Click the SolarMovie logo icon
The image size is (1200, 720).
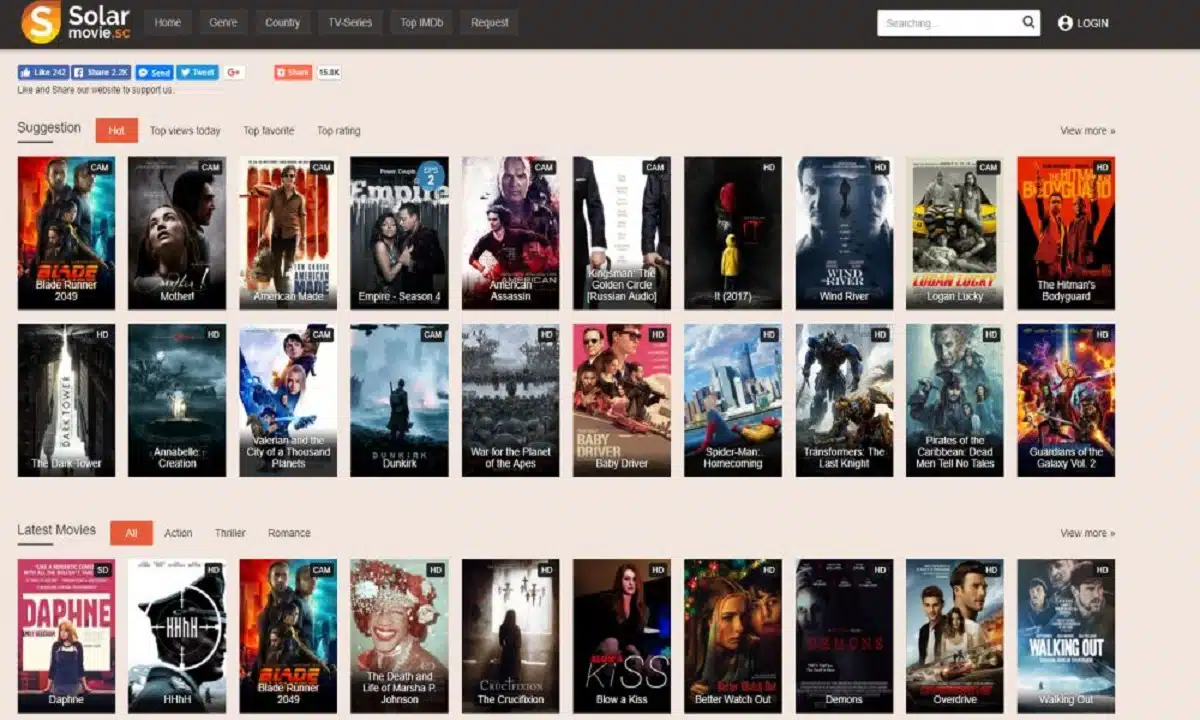tap(41, 22)
